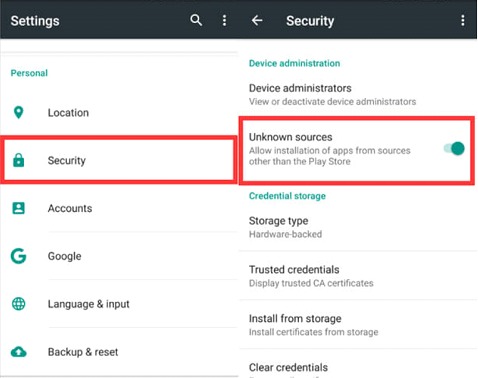
Task: Open Device administrators option
Action: 358,95
